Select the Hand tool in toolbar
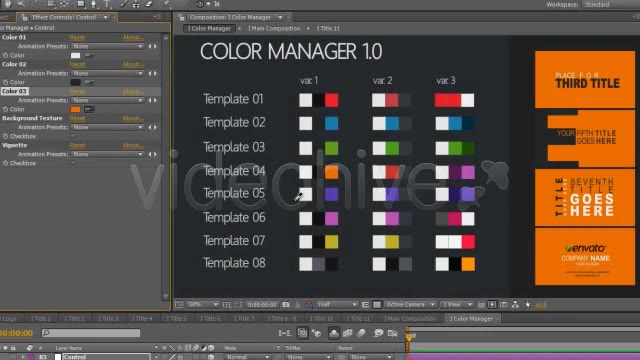Image resolution: width=640 pixels, height=360 pixels. tap(7, 4)
